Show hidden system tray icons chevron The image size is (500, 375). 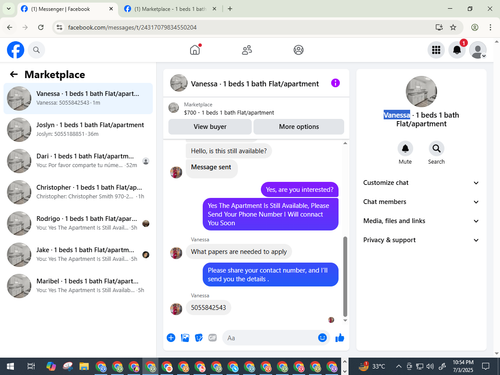click(x=398, y=367)
